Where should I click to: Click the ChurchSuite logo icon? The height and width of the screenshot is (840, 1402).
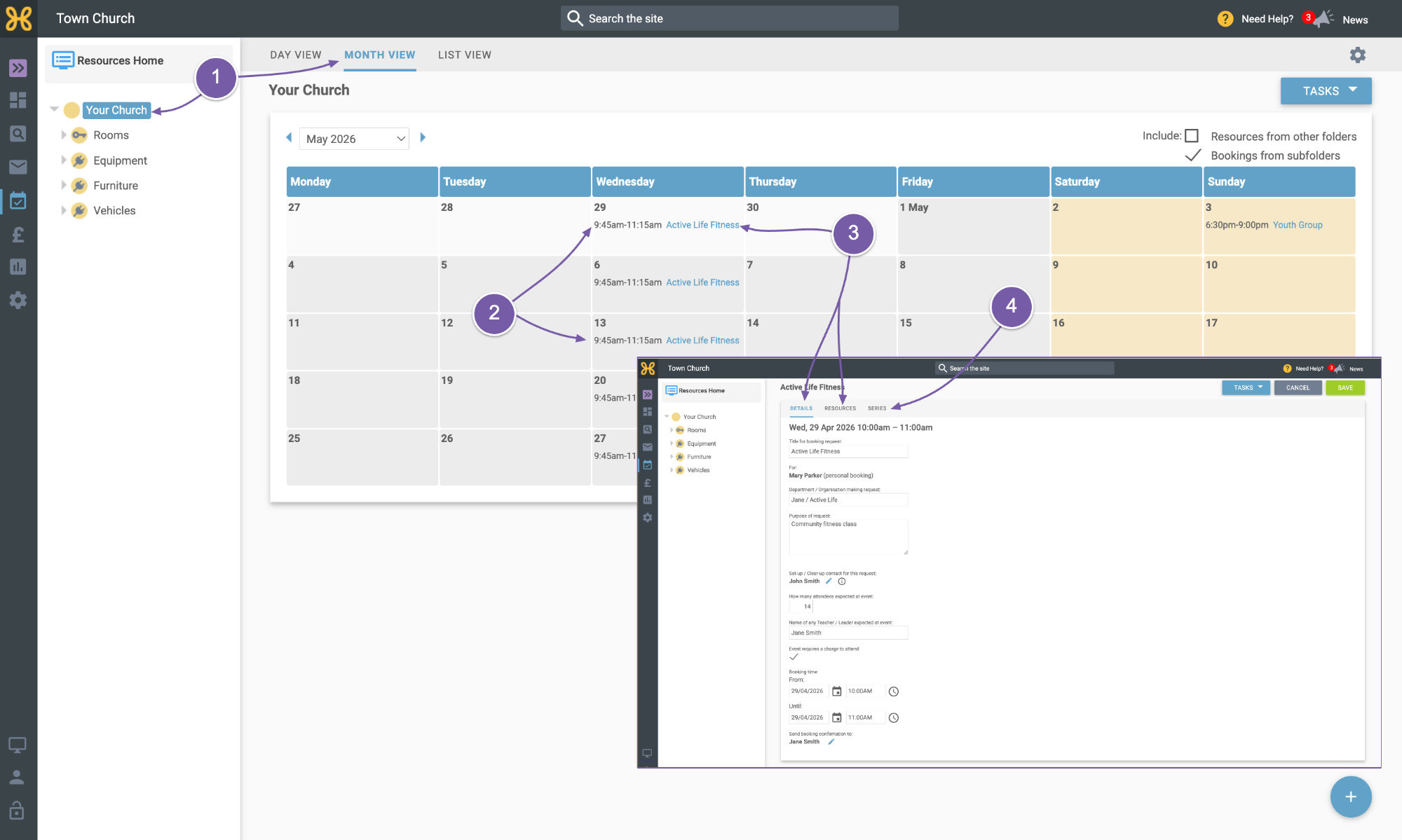pyautogui.click(x=19, y=19)
